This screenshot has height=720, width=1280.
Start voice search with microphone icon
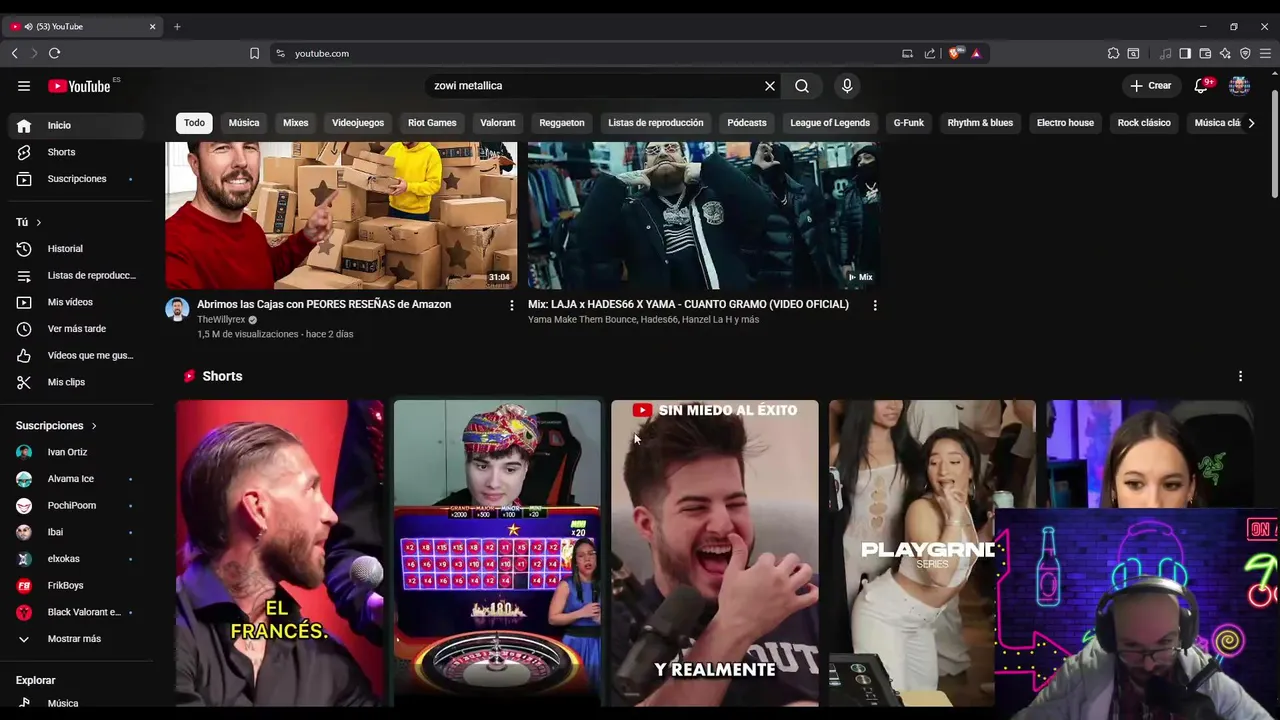[847, 86]
